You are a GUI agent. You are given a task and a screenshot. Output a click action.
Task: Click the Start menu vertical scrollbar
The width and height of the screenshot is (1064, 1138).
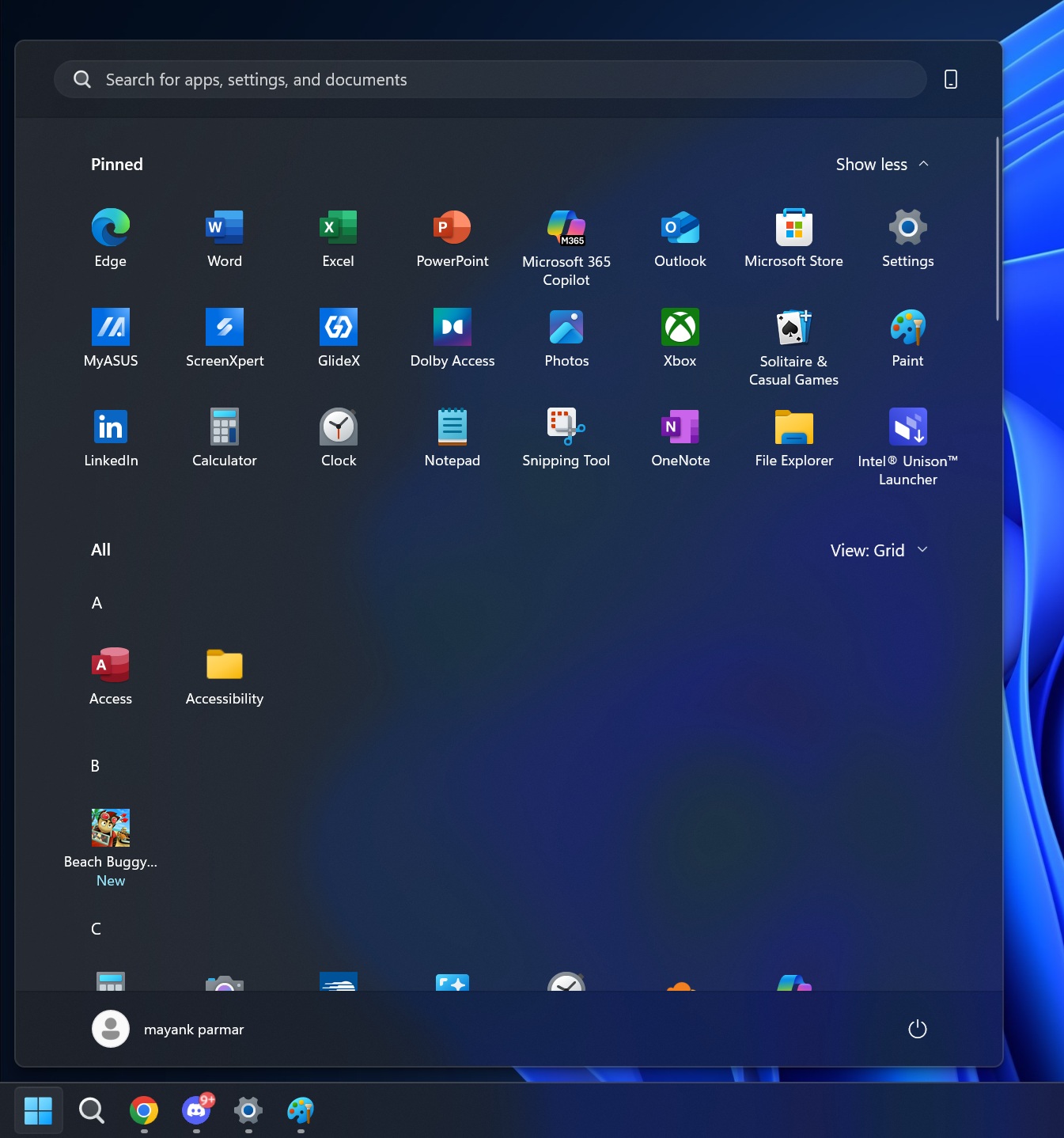pyautogui.click(x=998, y=229)
